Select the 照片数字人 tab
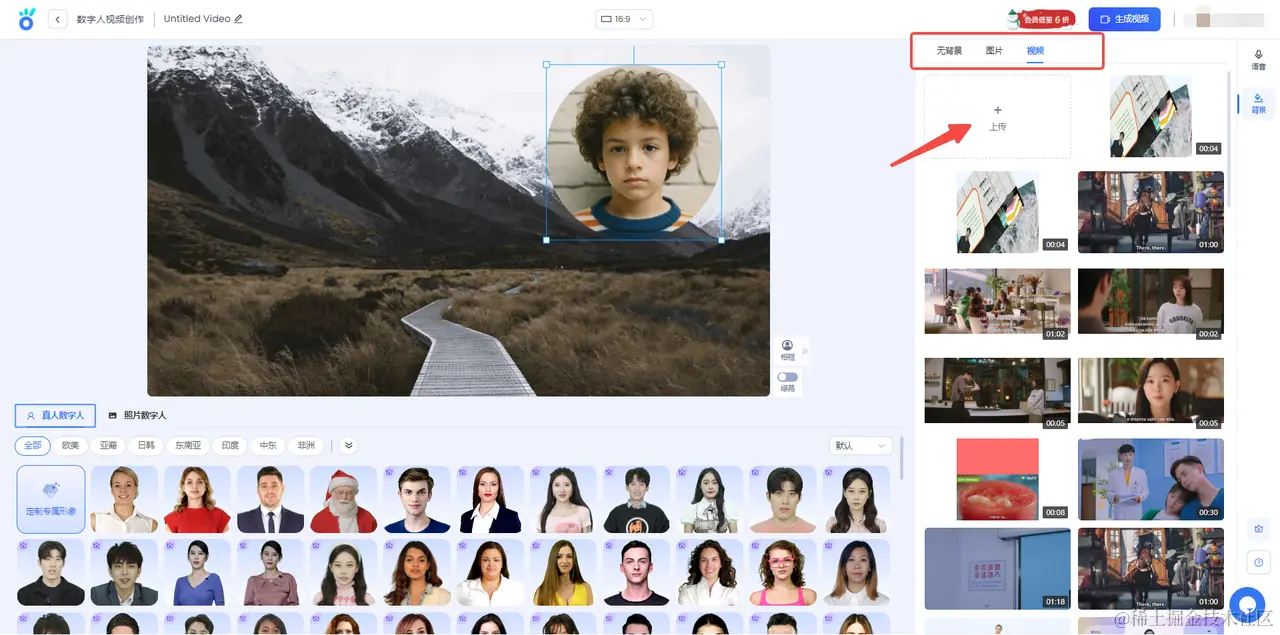Screen dimensions: 1280x635 (x=137, y=415)
